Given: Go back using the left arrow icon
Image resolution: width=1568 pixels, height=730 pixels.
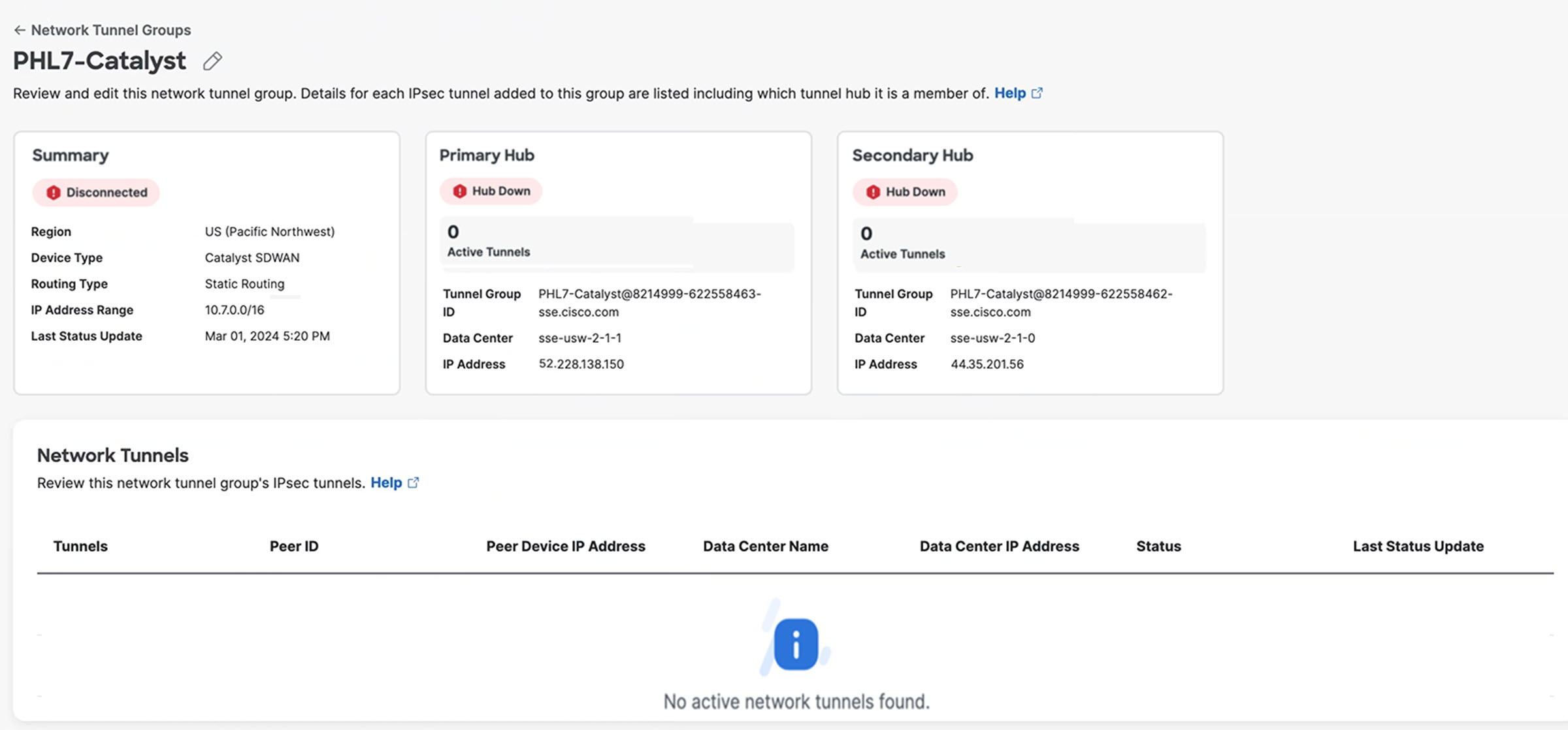Looking at the screenshot, I should pyautogui.click(x=20, y=30).
